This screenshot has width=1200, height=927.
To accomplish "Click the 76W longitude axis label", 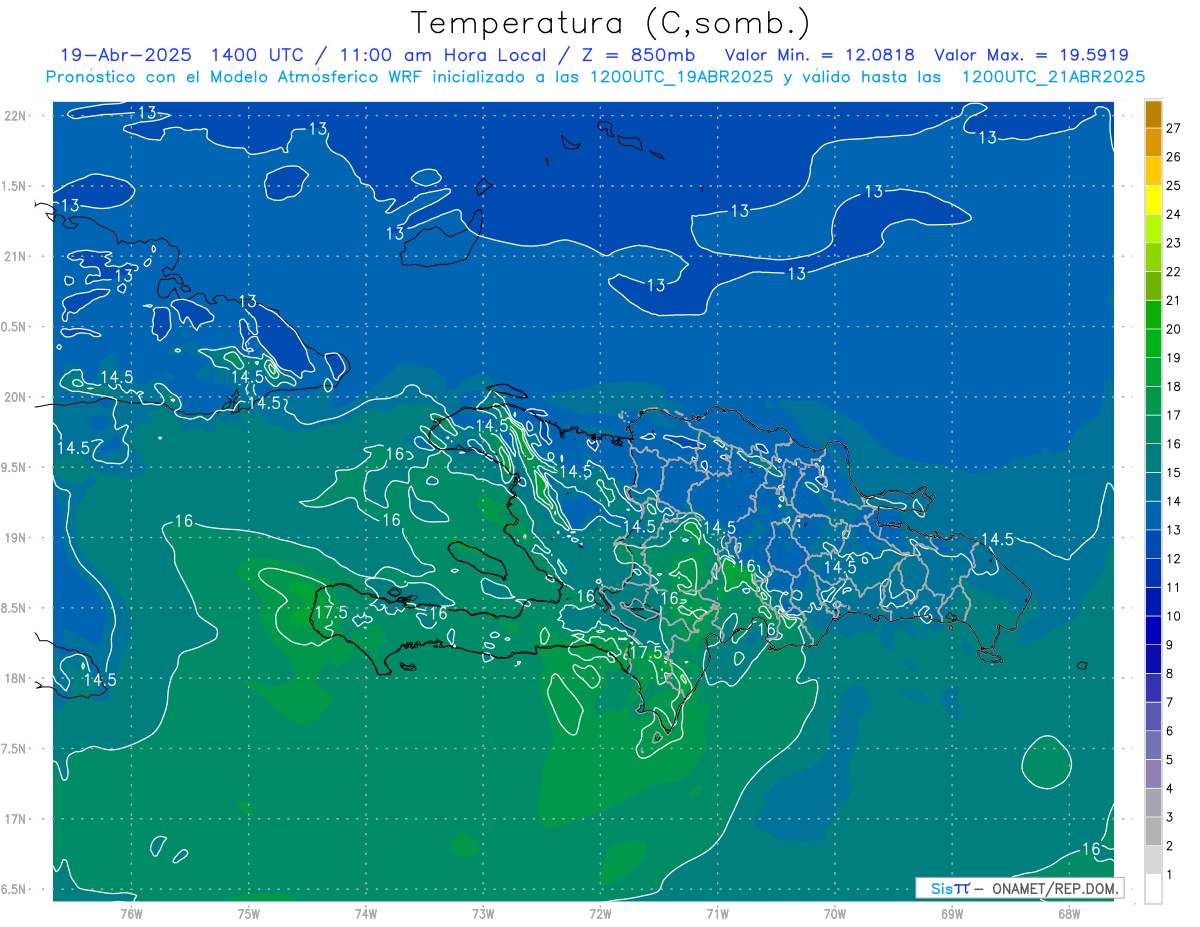I will [x=131, y=913].
